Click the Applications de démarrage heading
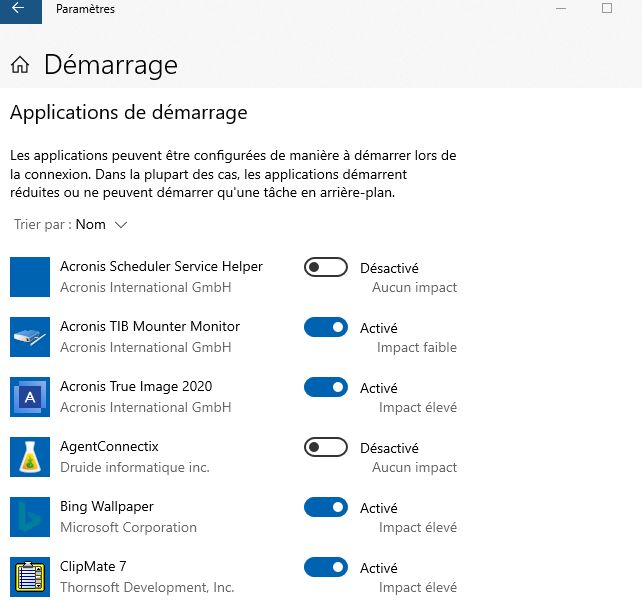Screen dimensions: 642x602 [x=129, y=113]
